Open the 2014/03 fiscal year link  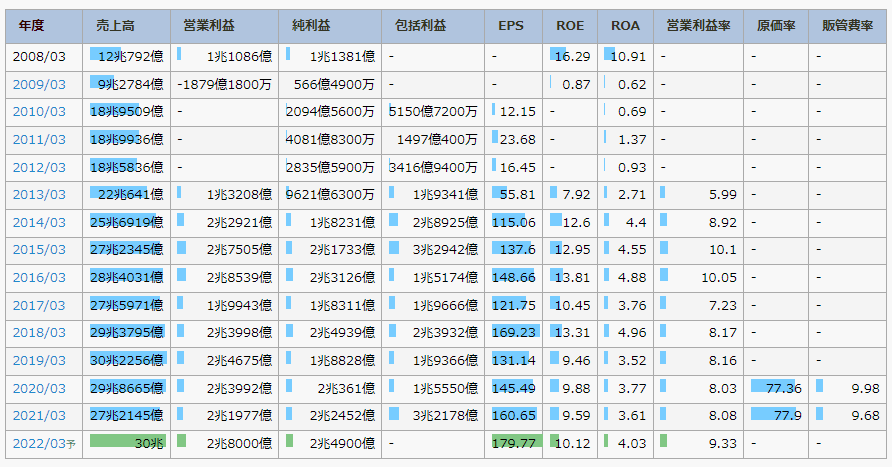39,223
